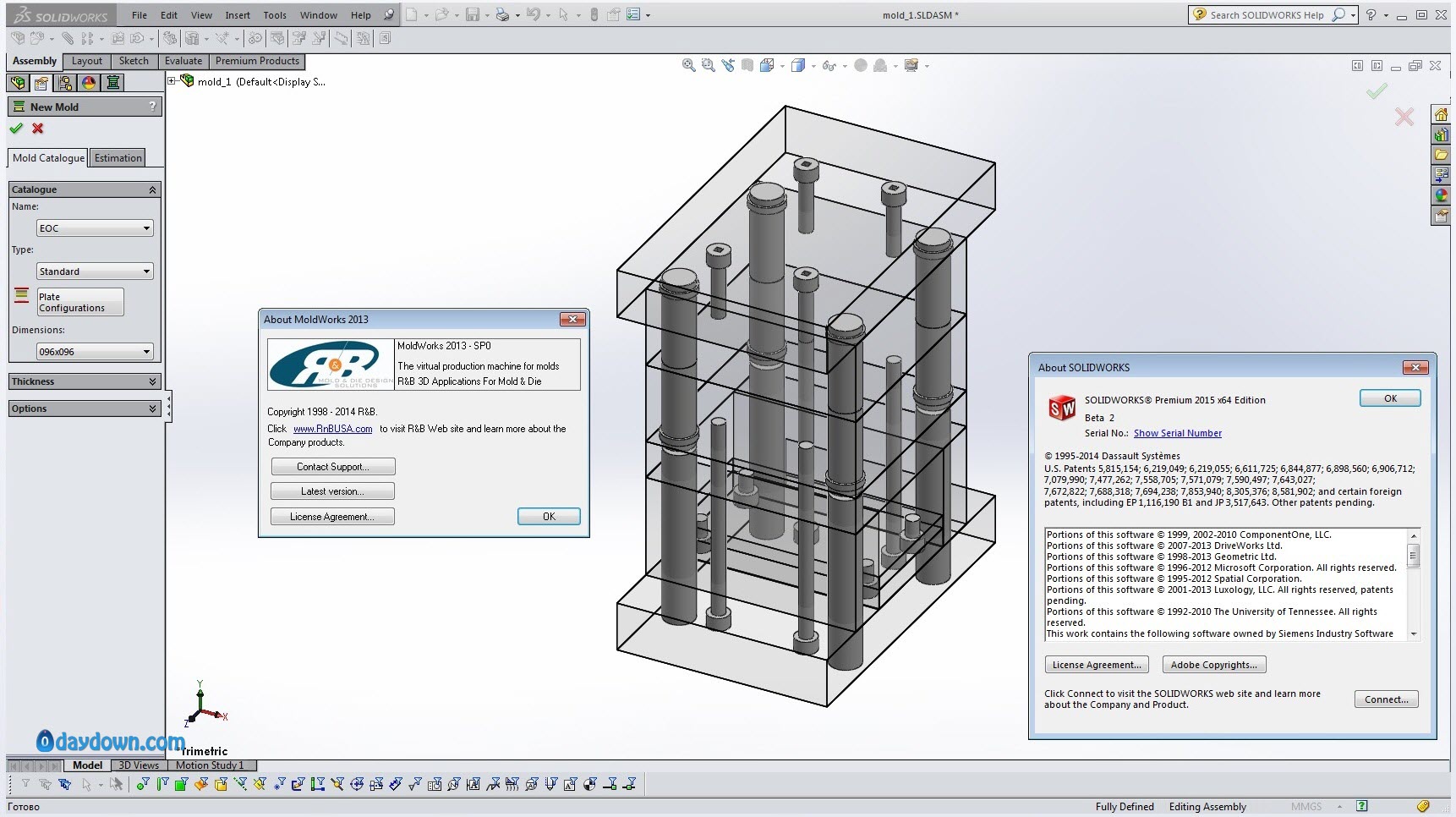This screenshot has height=817, width=1456.
Task: Open the Search SOLIDWORKS Help dropdown arrow
Action: point(1353,15)
